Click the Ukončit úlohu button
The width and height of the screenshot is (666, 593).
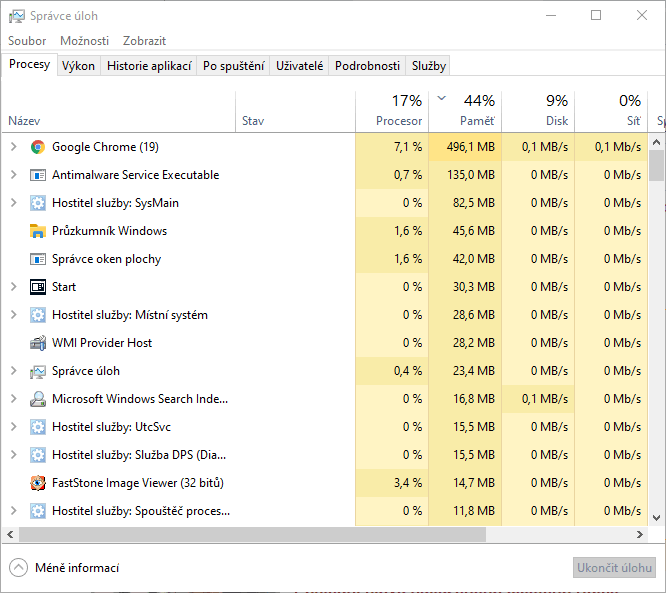click(613, 568)
